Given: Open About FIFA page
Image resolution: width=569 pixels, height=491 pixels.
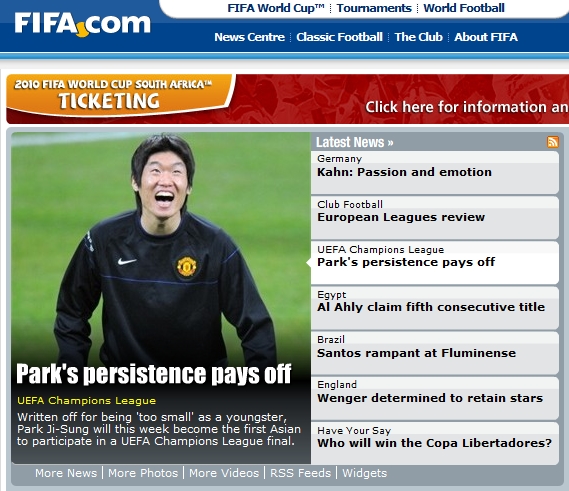Looking at the screenshot, I should 486,37.
